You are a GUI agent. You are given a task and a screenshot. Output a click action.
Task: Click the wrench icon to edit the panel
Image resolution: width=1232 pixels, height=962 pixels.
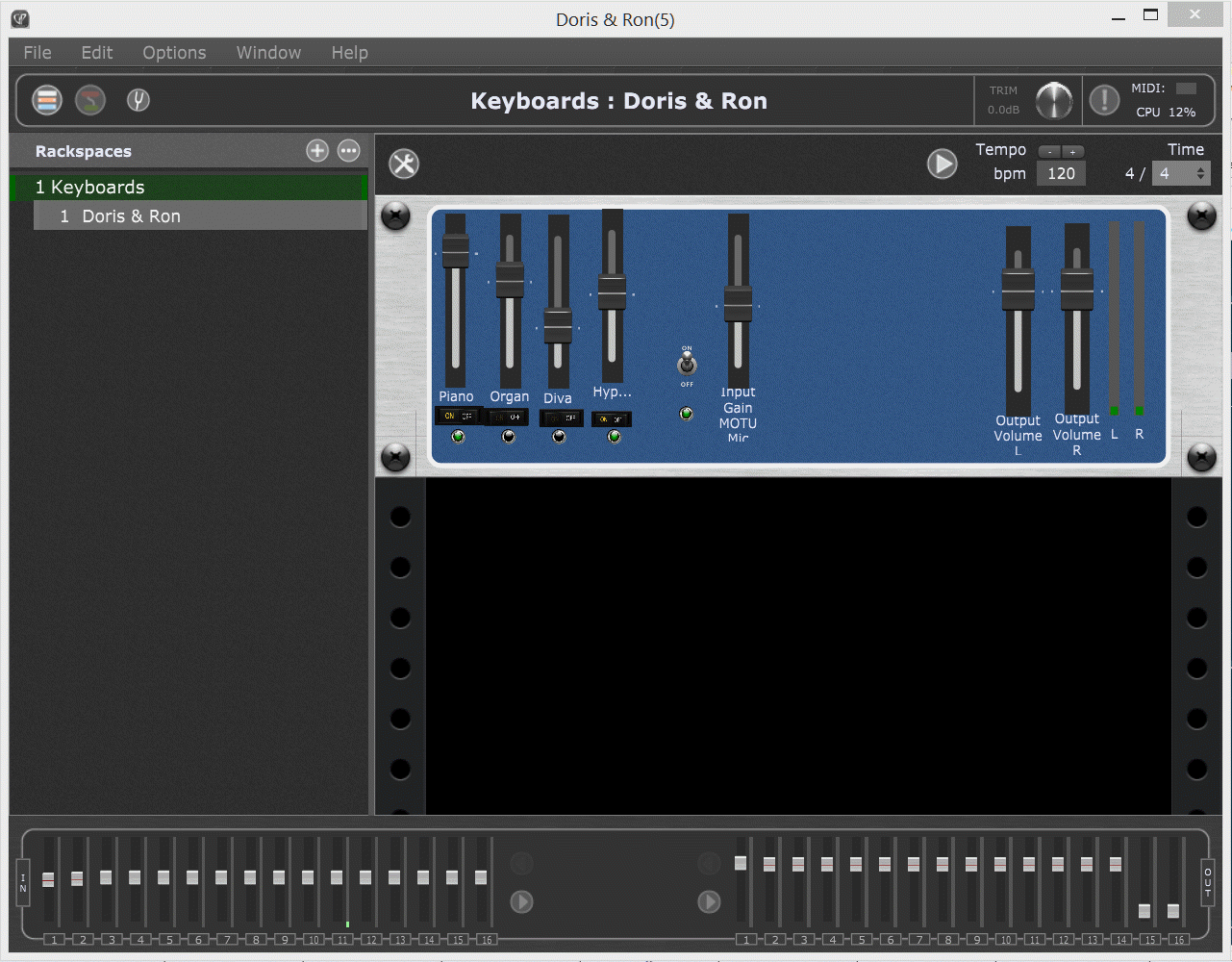[403, 164]
